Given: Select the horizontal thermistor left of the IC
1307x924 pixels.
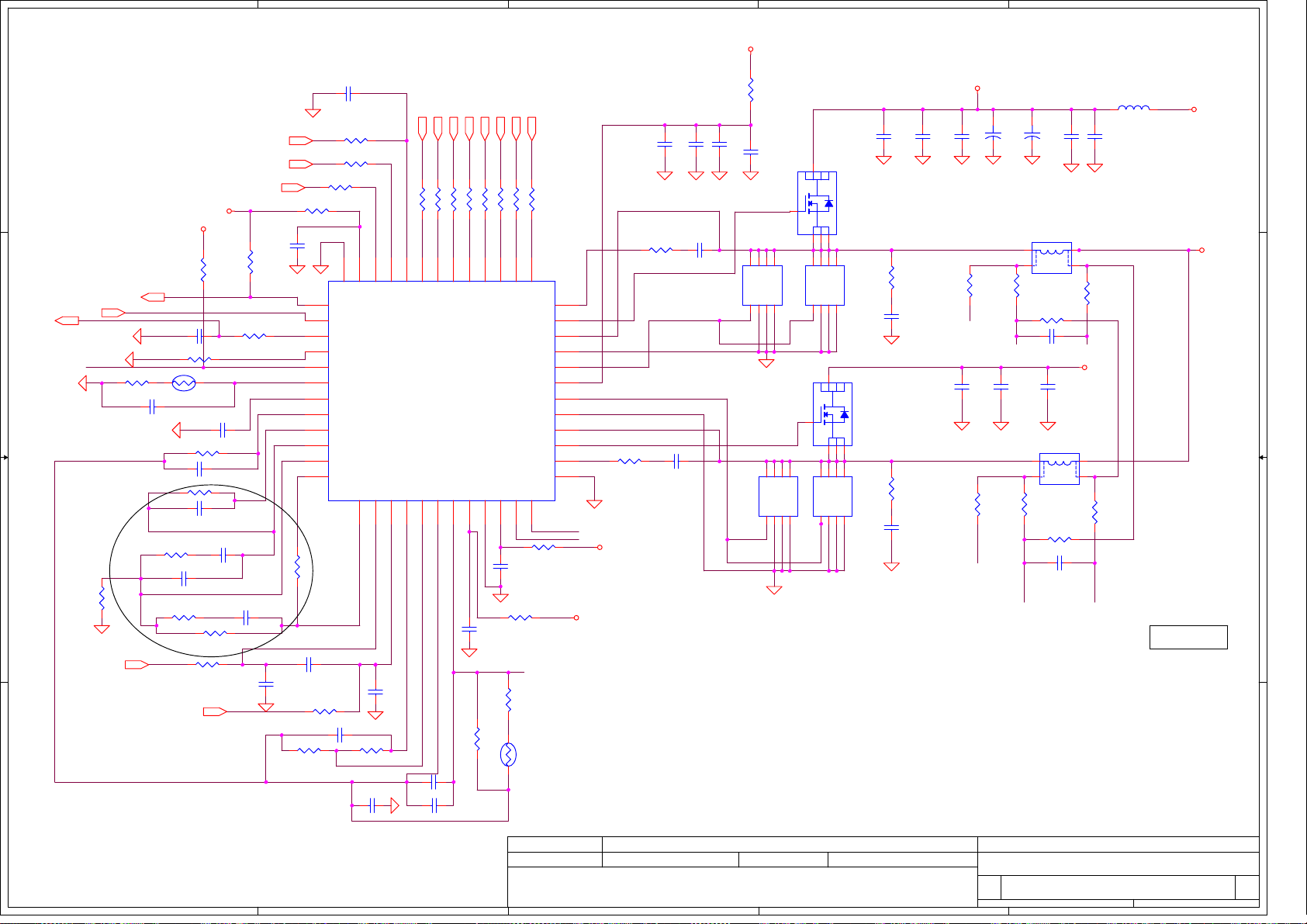Looking at the screenshot, I should click(184, 383).
